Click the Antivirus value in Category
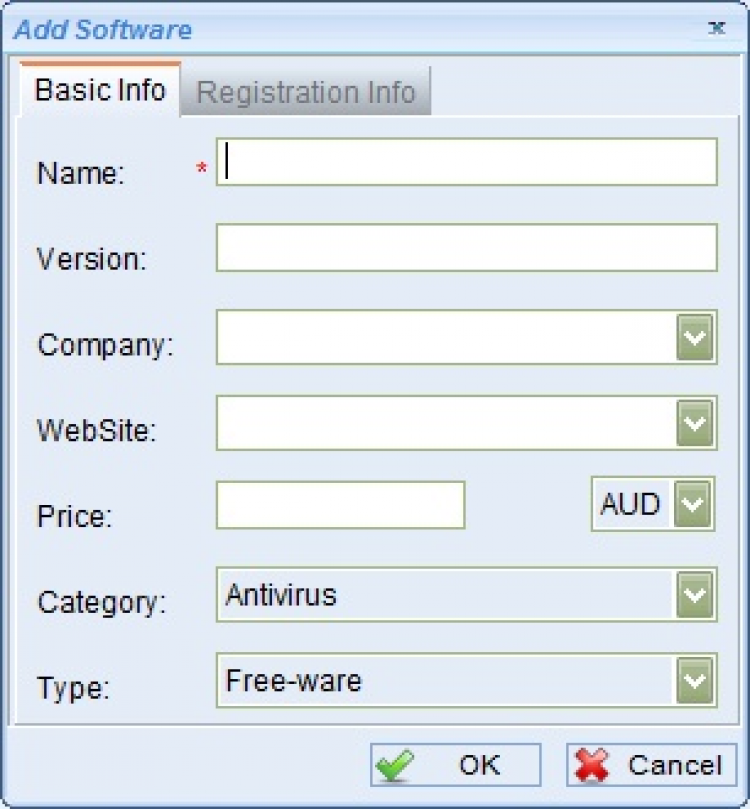The width and height of the screenshot is (750, 809). (282, 595)
